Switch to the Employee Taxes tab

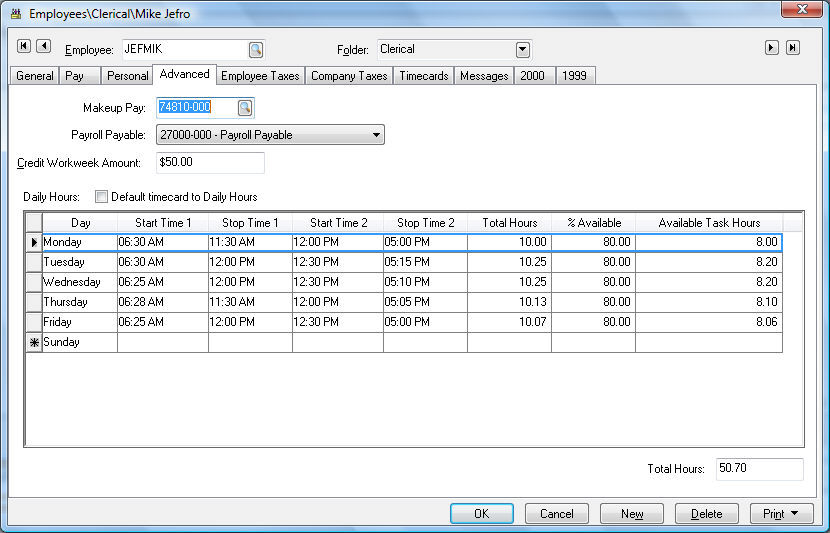pos(260,76)
